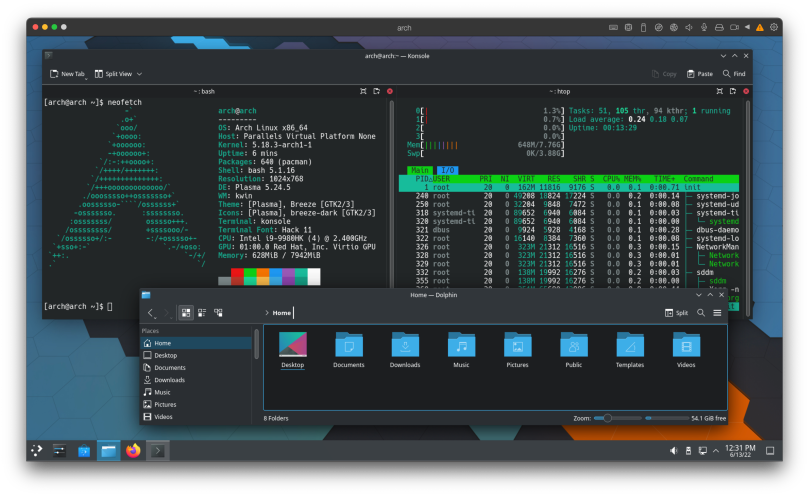
Task: Click the Dolphin Zoom slider
Action: coord(618,419)
